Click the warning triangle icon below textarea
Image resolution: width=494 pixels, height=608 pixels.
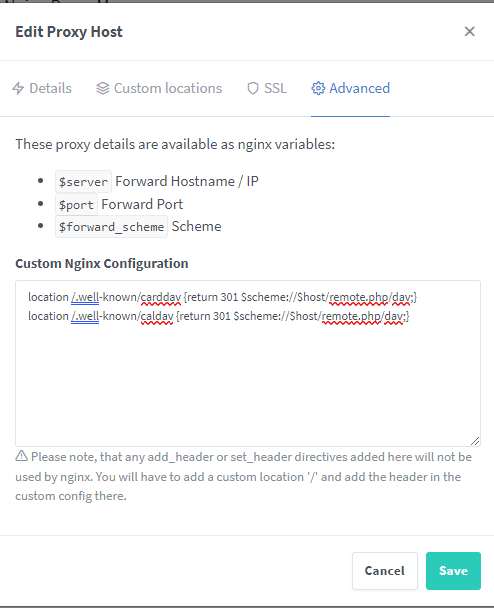[x=22, y=456]
